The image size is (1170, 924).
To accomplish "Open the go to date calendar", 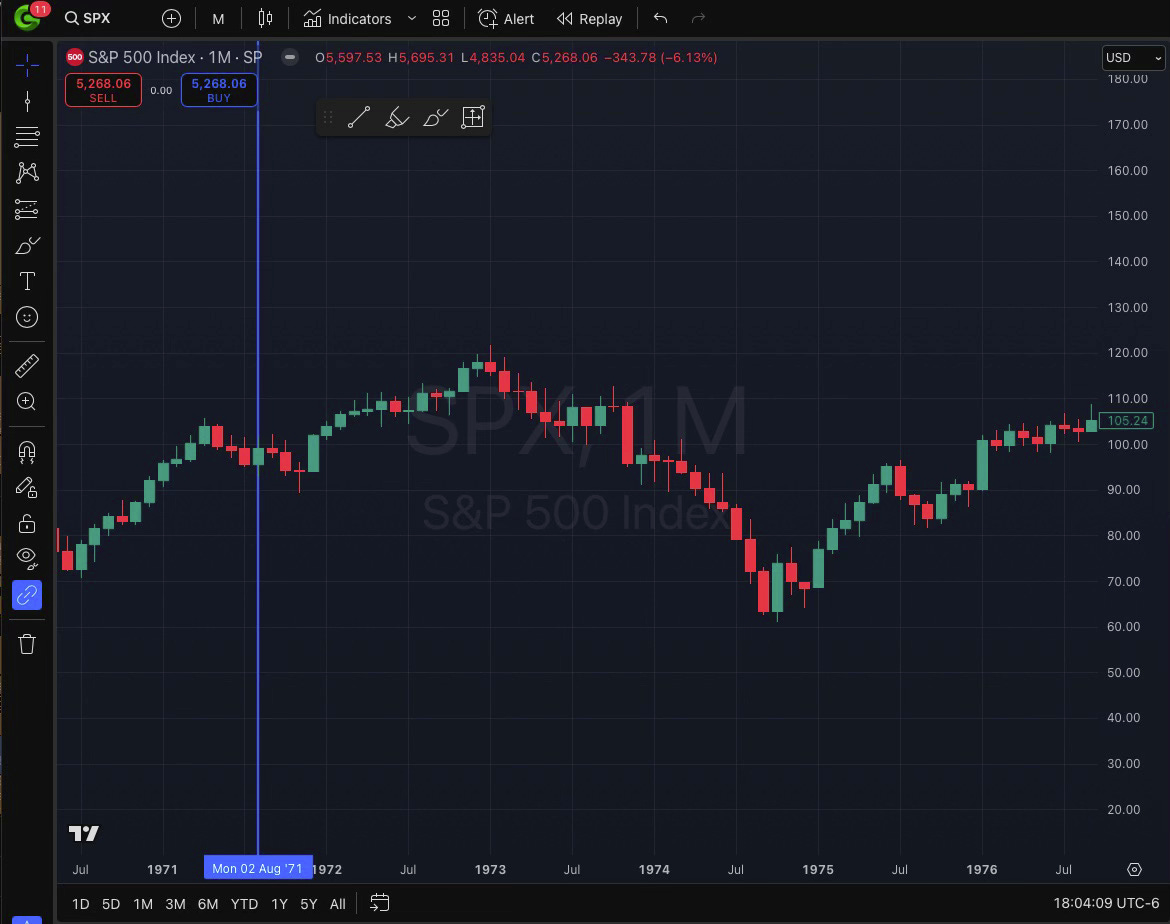I will tap(379, 903).
